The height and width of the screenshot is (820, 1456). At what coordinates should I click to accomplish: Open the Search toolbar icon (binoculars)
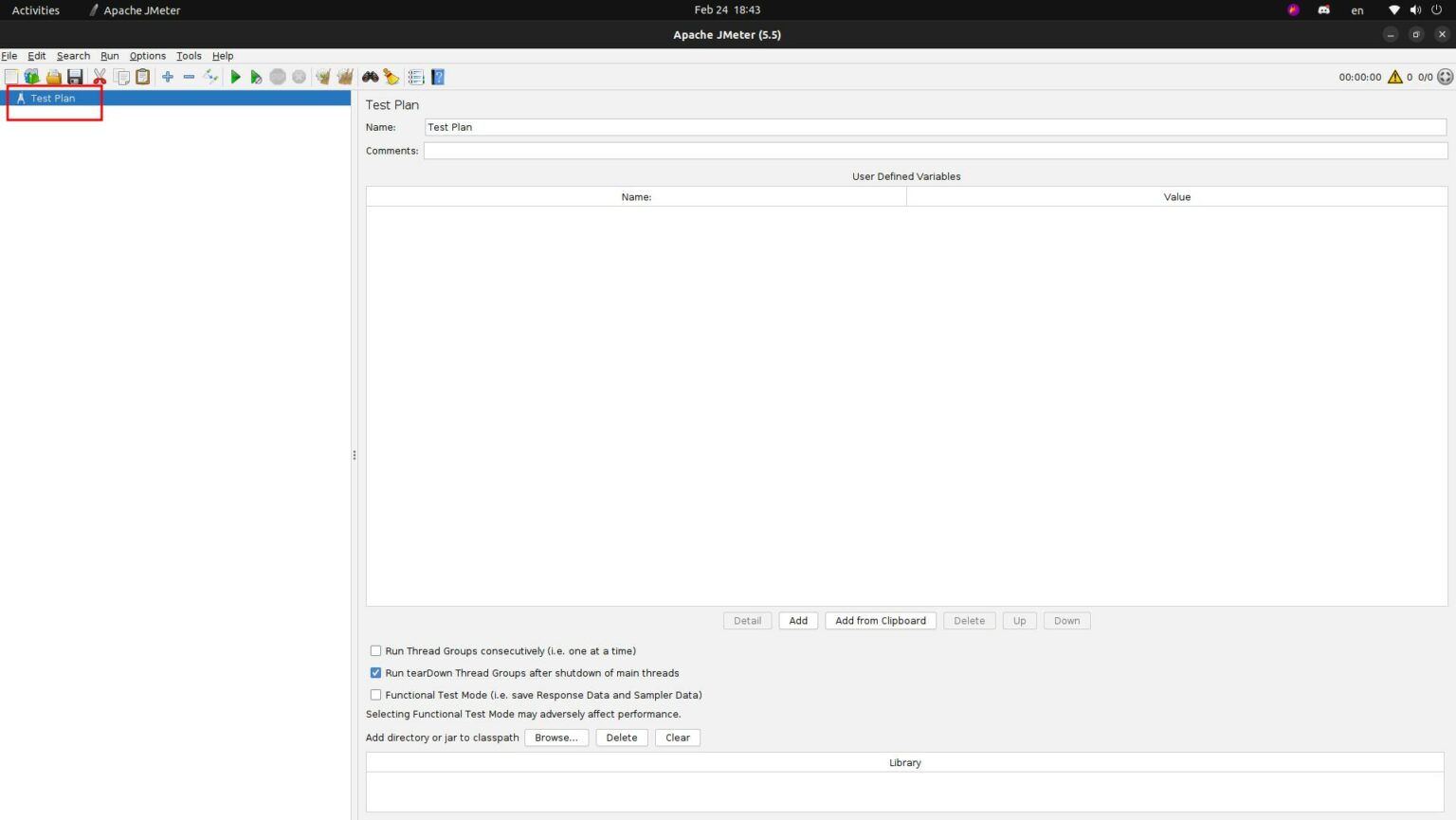pyautogui.click(x=370, y=77)
